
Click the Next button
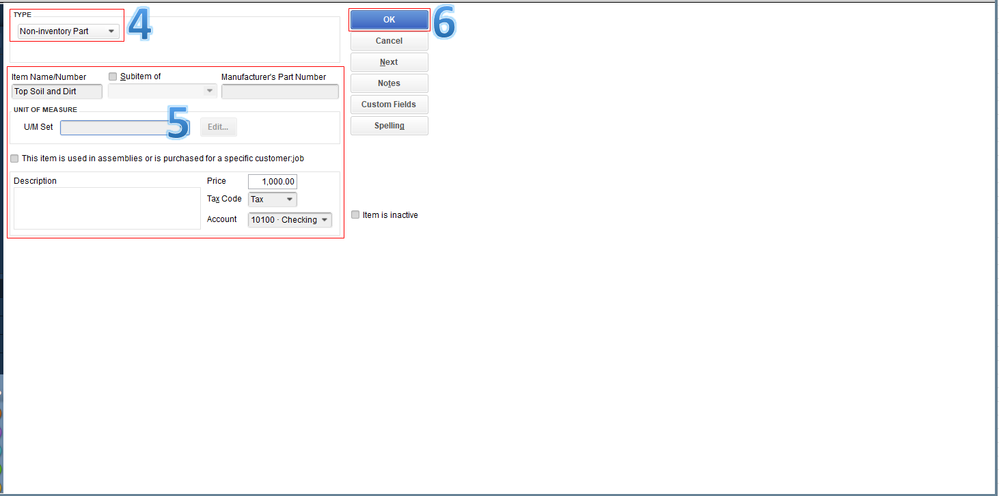[389, 62]
